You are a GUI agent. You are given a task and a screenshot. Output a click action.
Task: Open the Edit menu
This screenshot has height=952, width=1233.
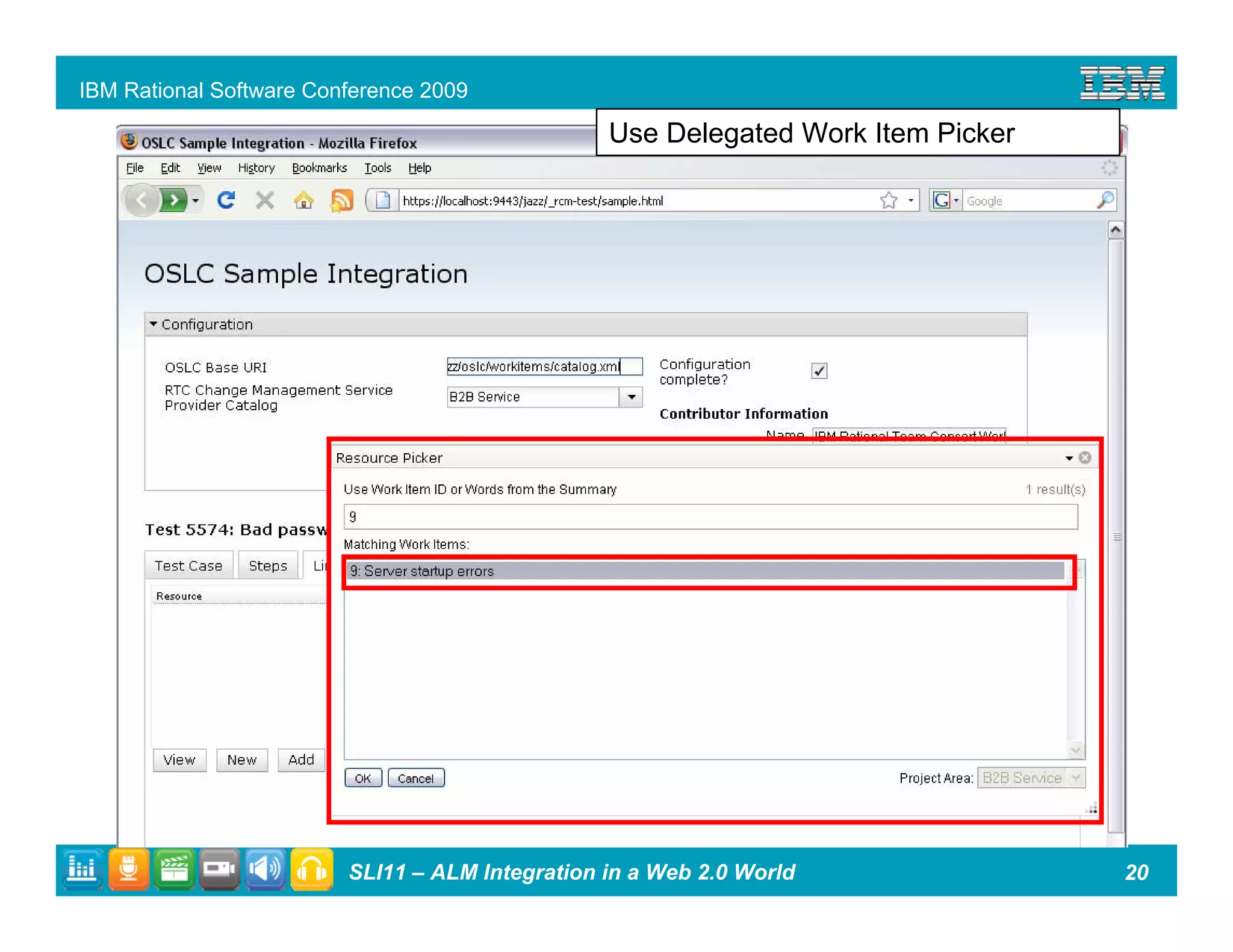tap(170, 168)
